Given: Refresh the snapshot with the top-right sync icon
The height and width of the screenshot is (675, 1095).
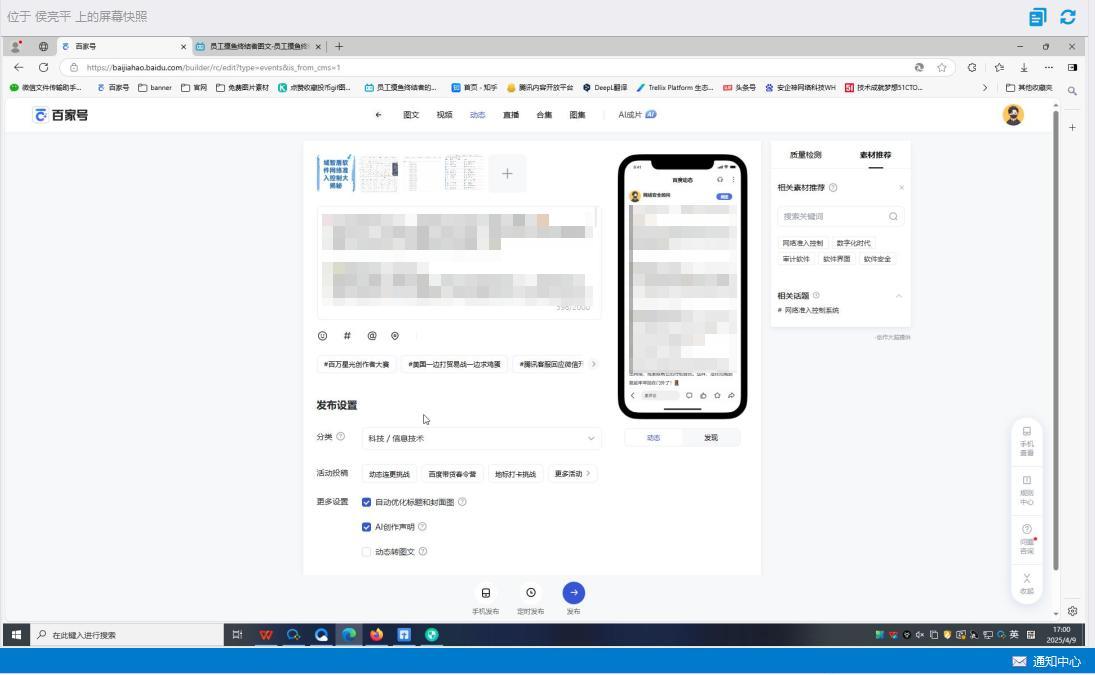Looking at the screenshot, I should point(1068,17).
